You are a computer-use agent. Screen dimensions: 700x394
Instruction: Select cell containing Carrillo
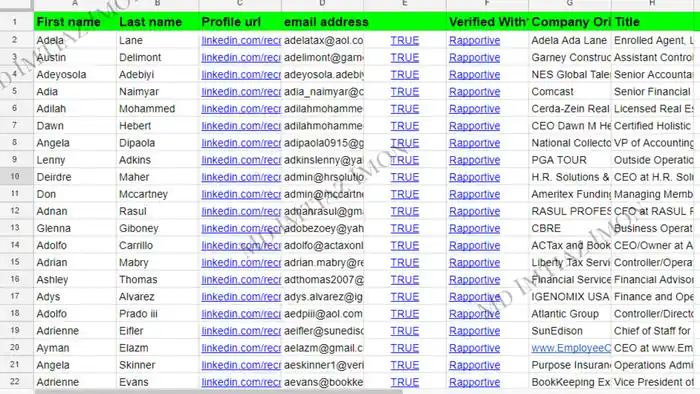pyautogui.click(x=158, y=245)
